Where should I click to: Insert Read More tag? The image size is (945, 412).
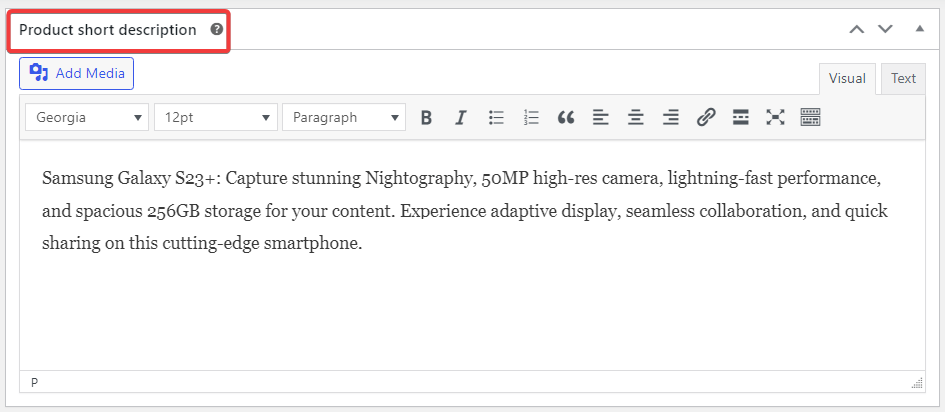pos(741,117)
